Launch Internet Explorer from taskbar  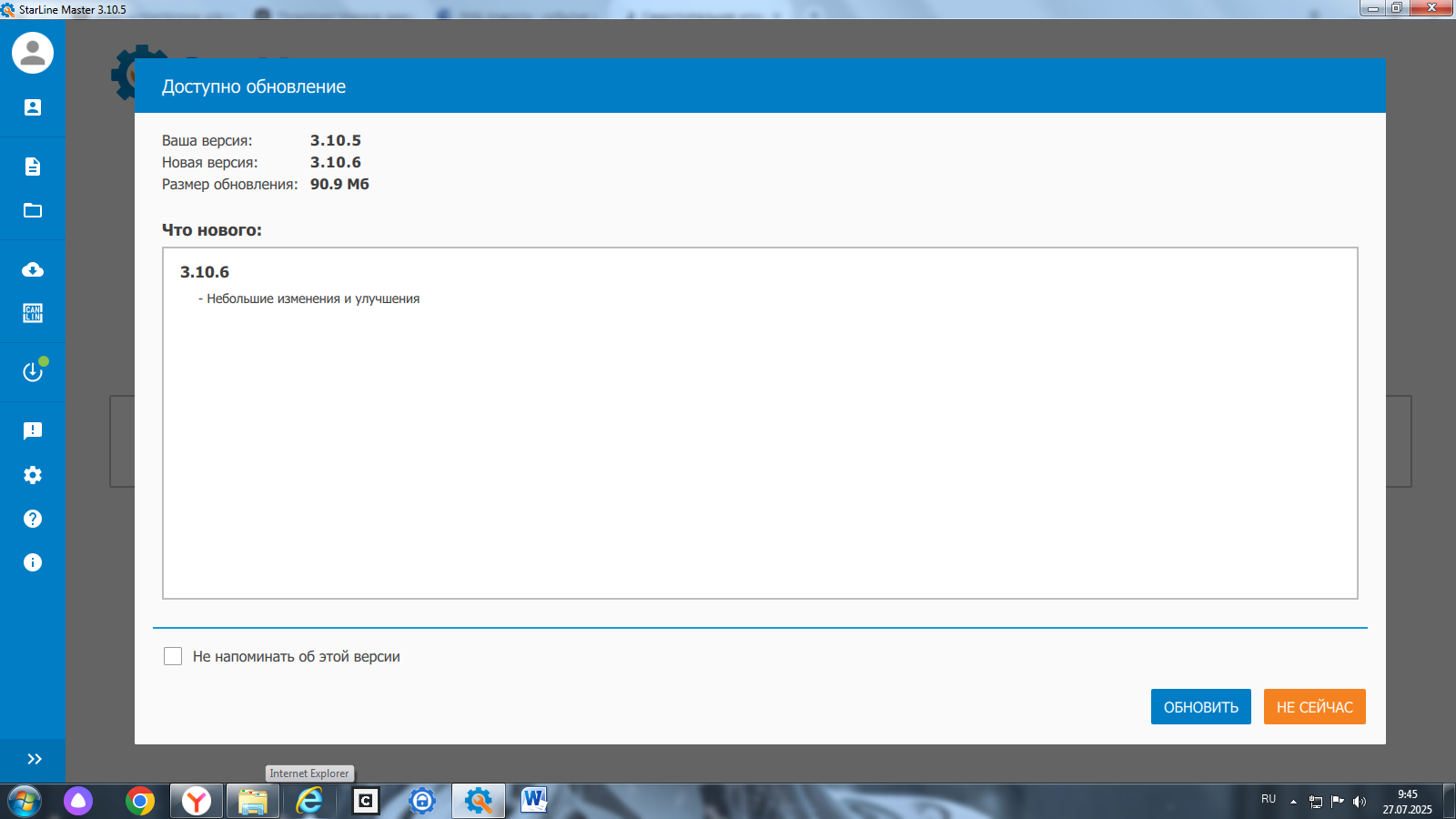click(309, 801)
